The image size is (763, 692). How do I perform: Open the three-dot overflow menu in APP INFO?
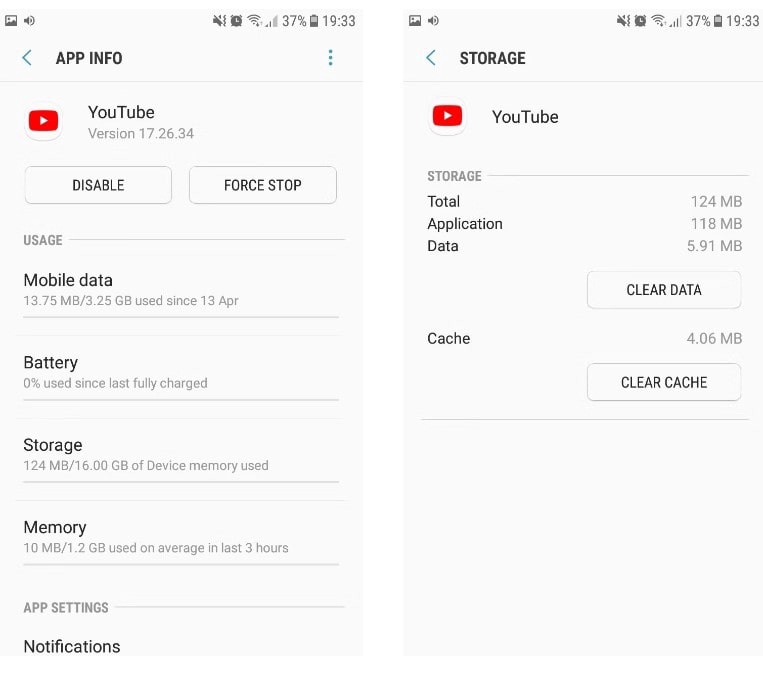(x=330, y=57)
